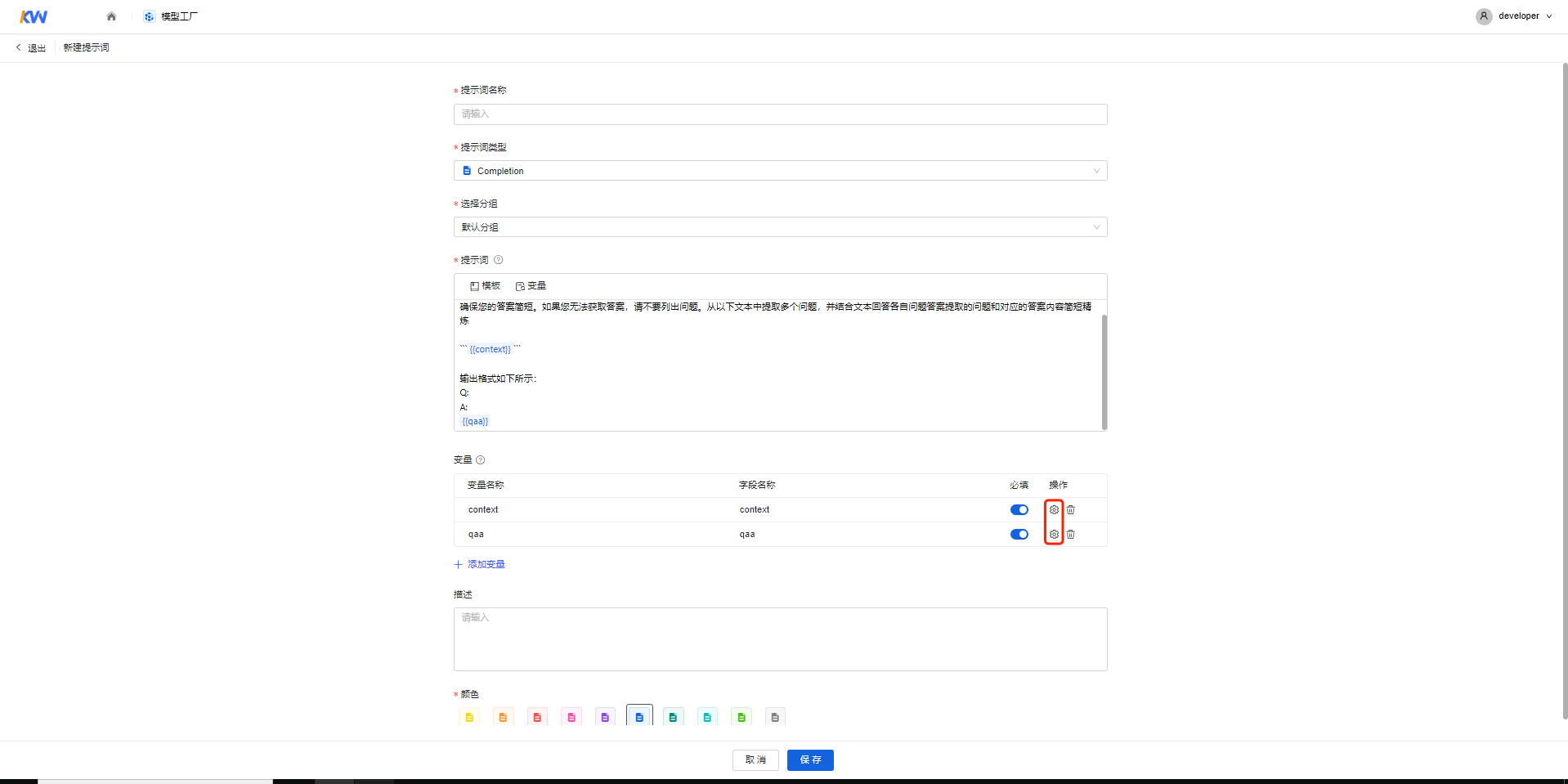The height and width of the screenshot is (784, 1568).
Task: Expand the 选择分组 dropdown
Action: tap(780, 227)
